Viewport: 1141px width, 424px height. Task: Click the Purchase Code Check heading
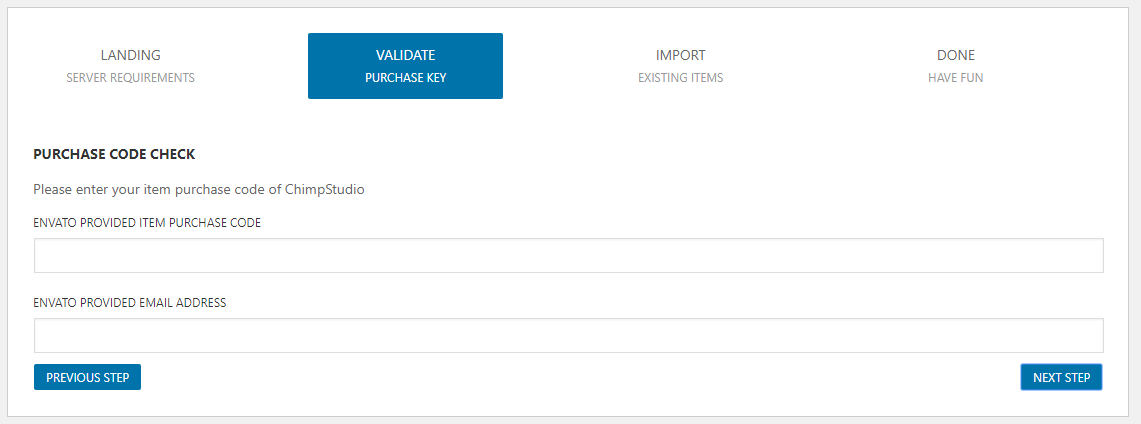(x=114, y=154)
